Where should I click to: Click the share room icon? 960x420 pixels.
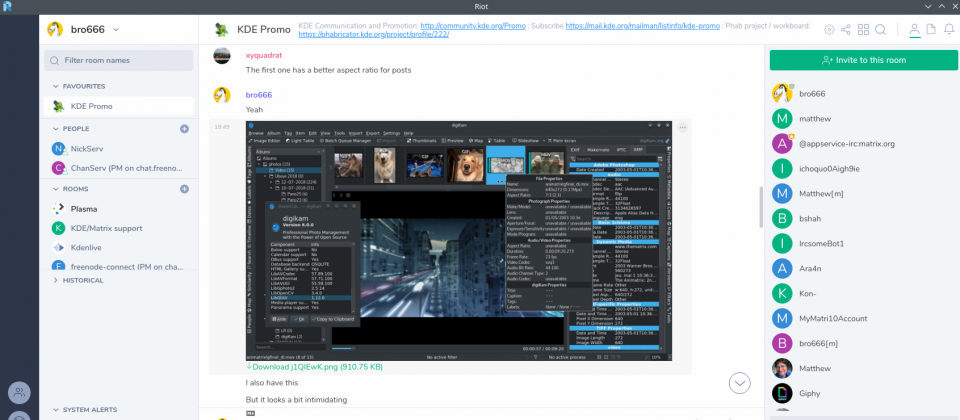click(x=846, y=29)
